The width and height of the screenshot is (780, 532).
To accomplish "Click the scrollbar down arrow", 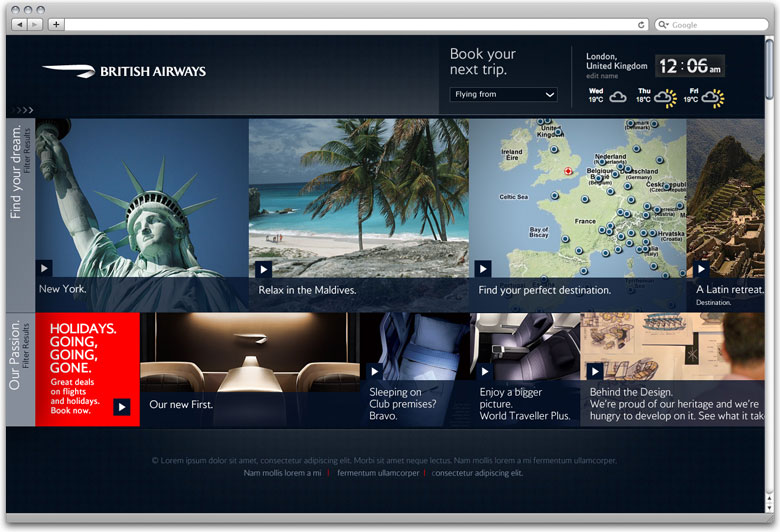I will 770,508.
